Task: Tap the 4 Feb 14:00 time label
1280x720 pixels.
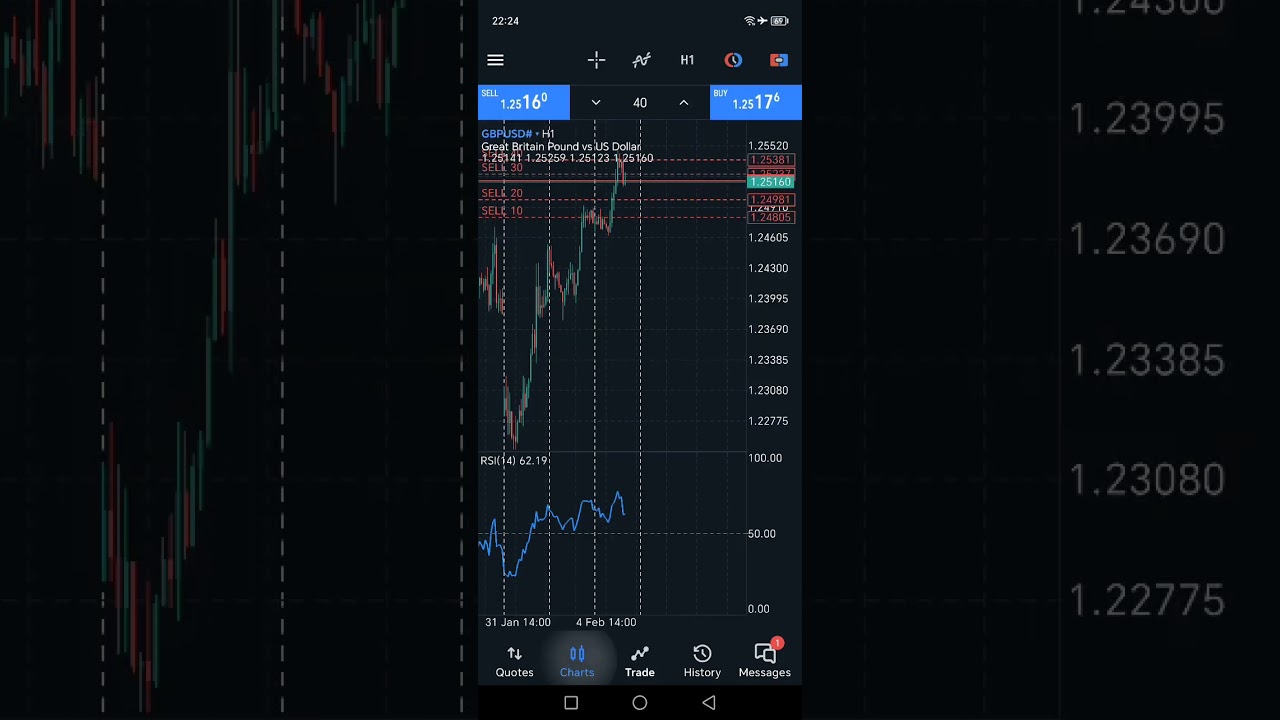Action: point(606,622)
